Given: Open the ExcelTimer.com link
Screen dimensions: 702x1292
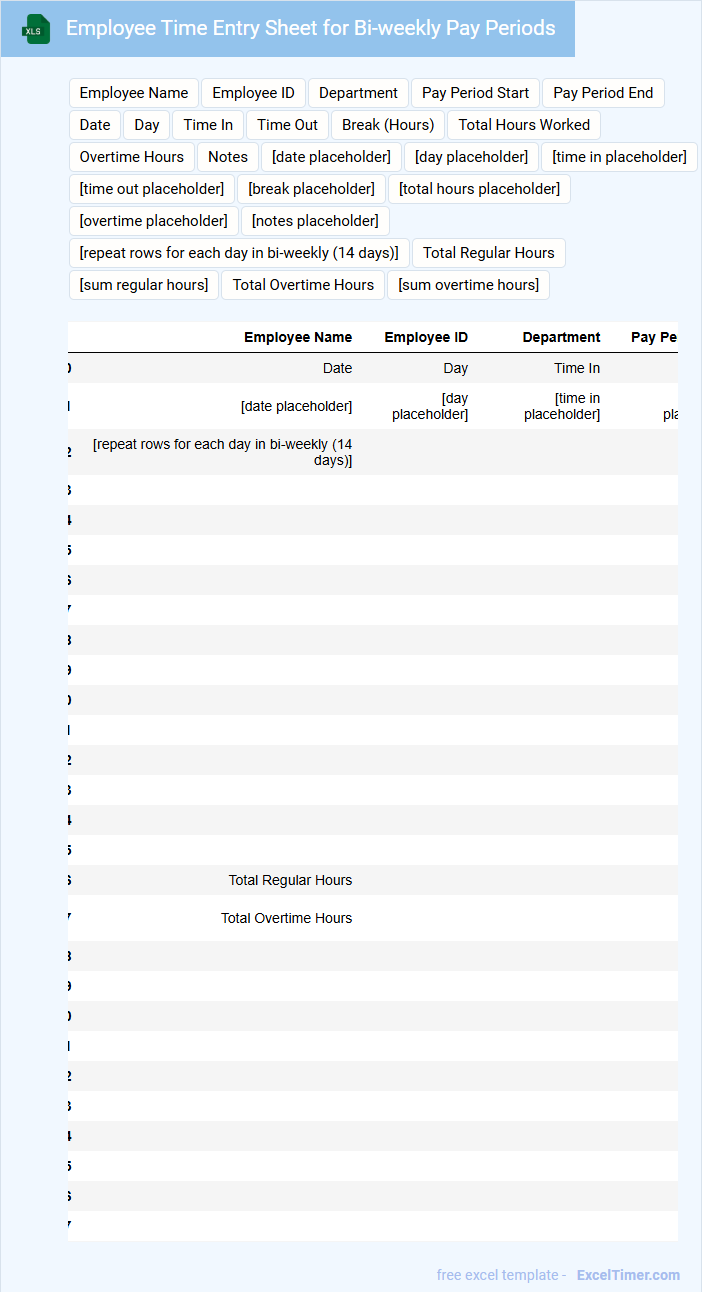Looking at the screenshot, I should click(x=628, y=1275).
